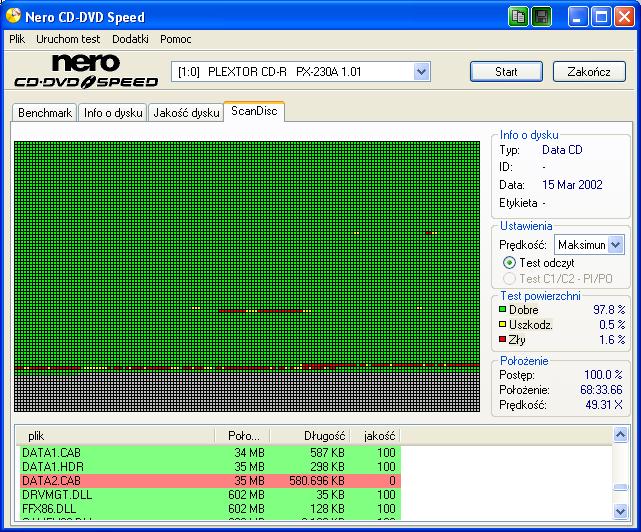Image resolution: width=641 pixels, height=532 pixels.
Task: Click the Start button
Action: point(506,72)
